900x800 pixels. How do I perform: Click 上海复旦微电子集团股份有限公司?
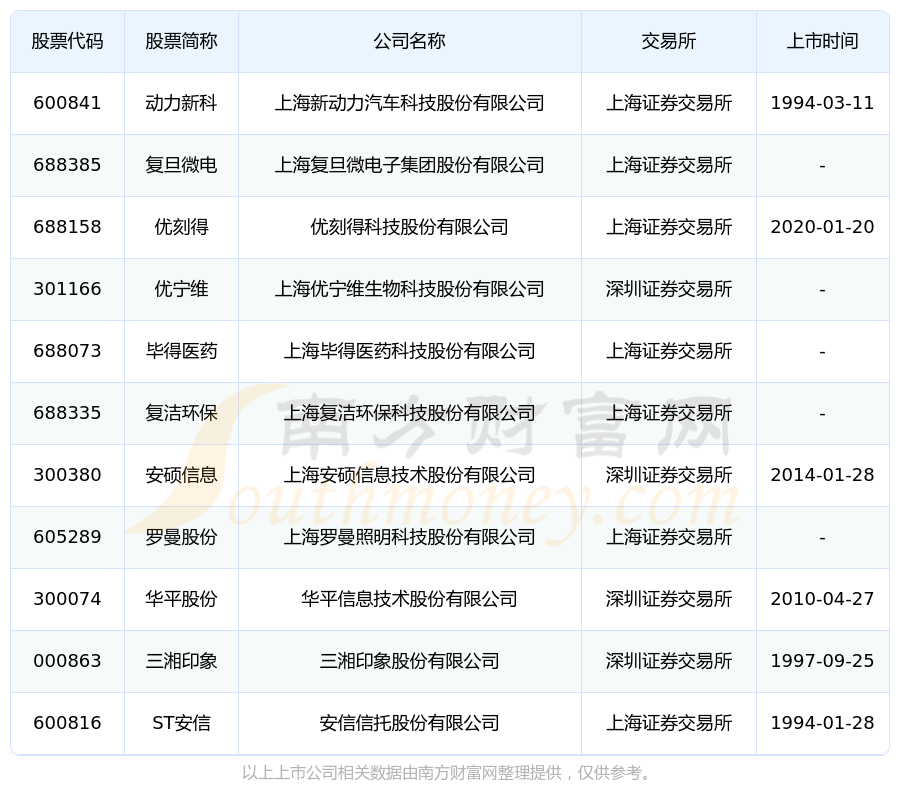pos(409,165)
